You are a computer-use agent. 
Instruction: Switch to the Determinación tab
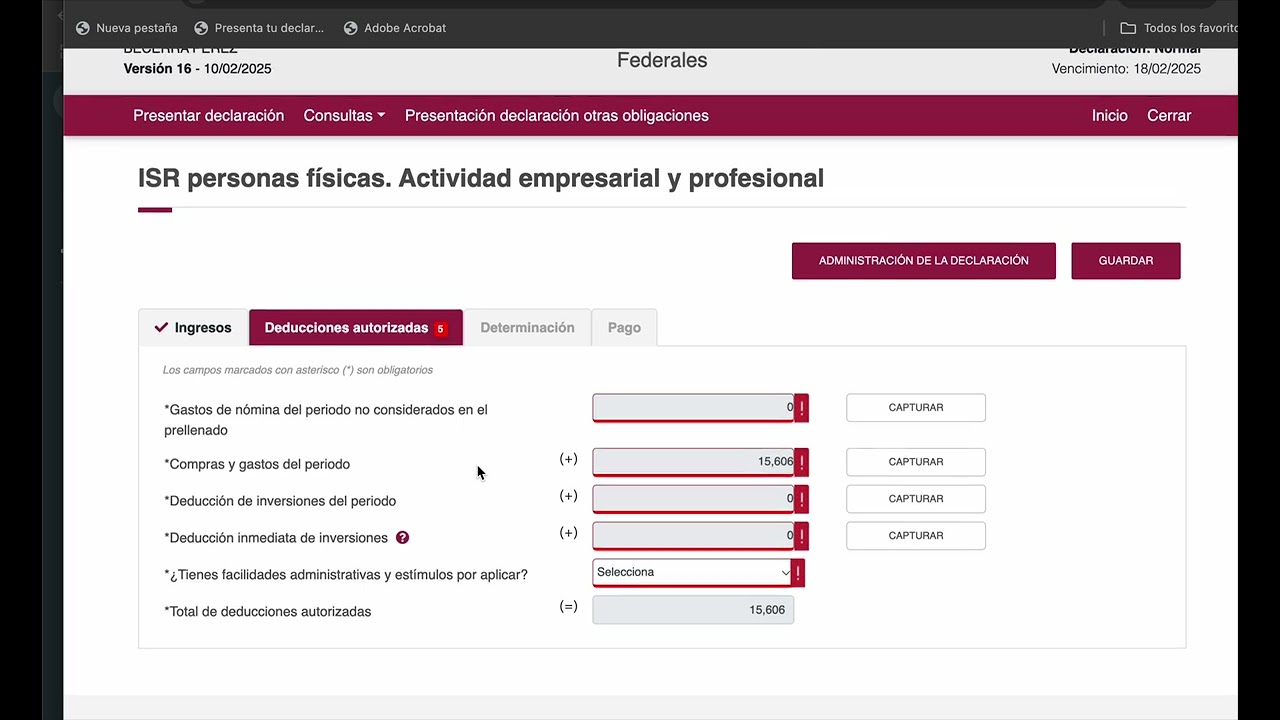click(527, 328)
